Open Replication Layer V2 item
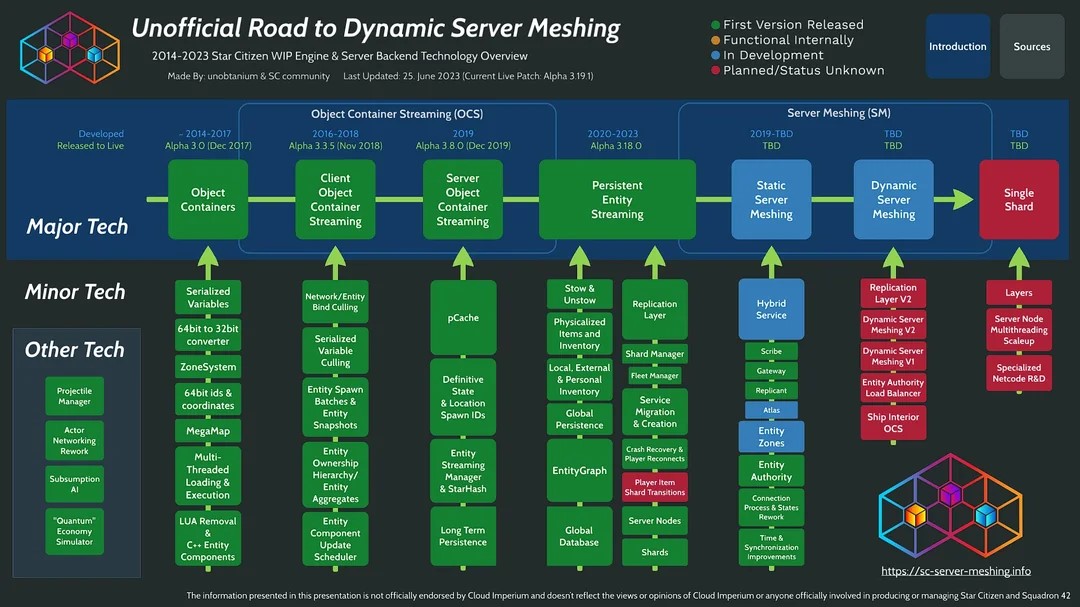Image resolution: width=1080 pixels, height=607 pixels. (893, 293)
